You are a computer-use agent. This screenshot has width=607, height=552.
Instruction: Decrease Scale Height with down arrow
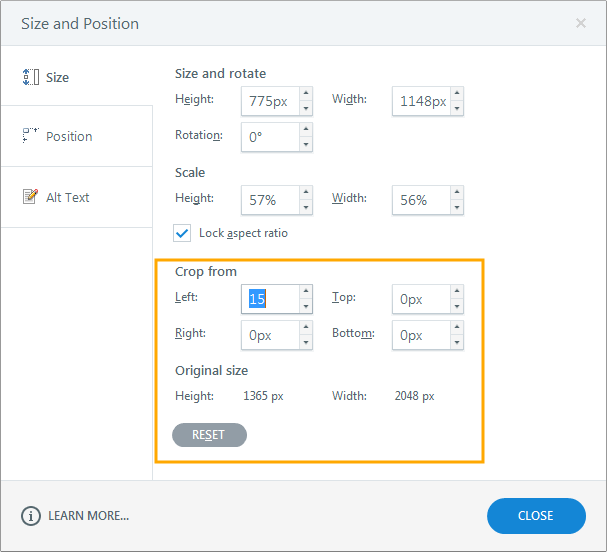pos(306,207)
